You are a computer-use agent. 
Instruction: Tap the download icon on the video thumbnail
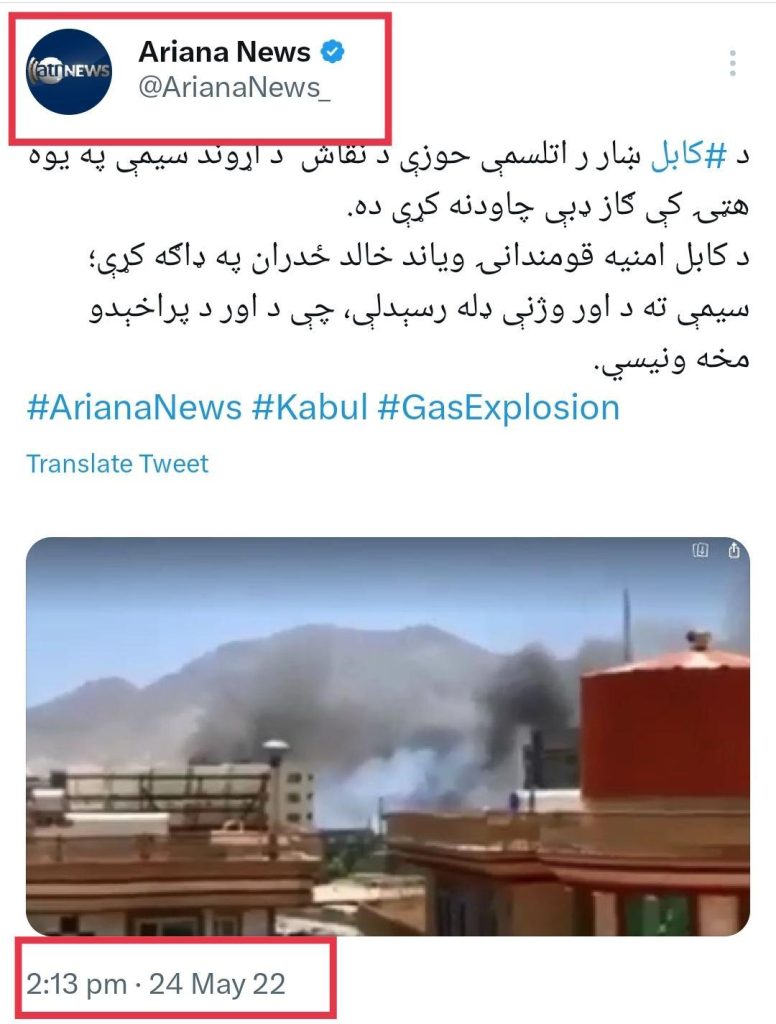[700, 551]
